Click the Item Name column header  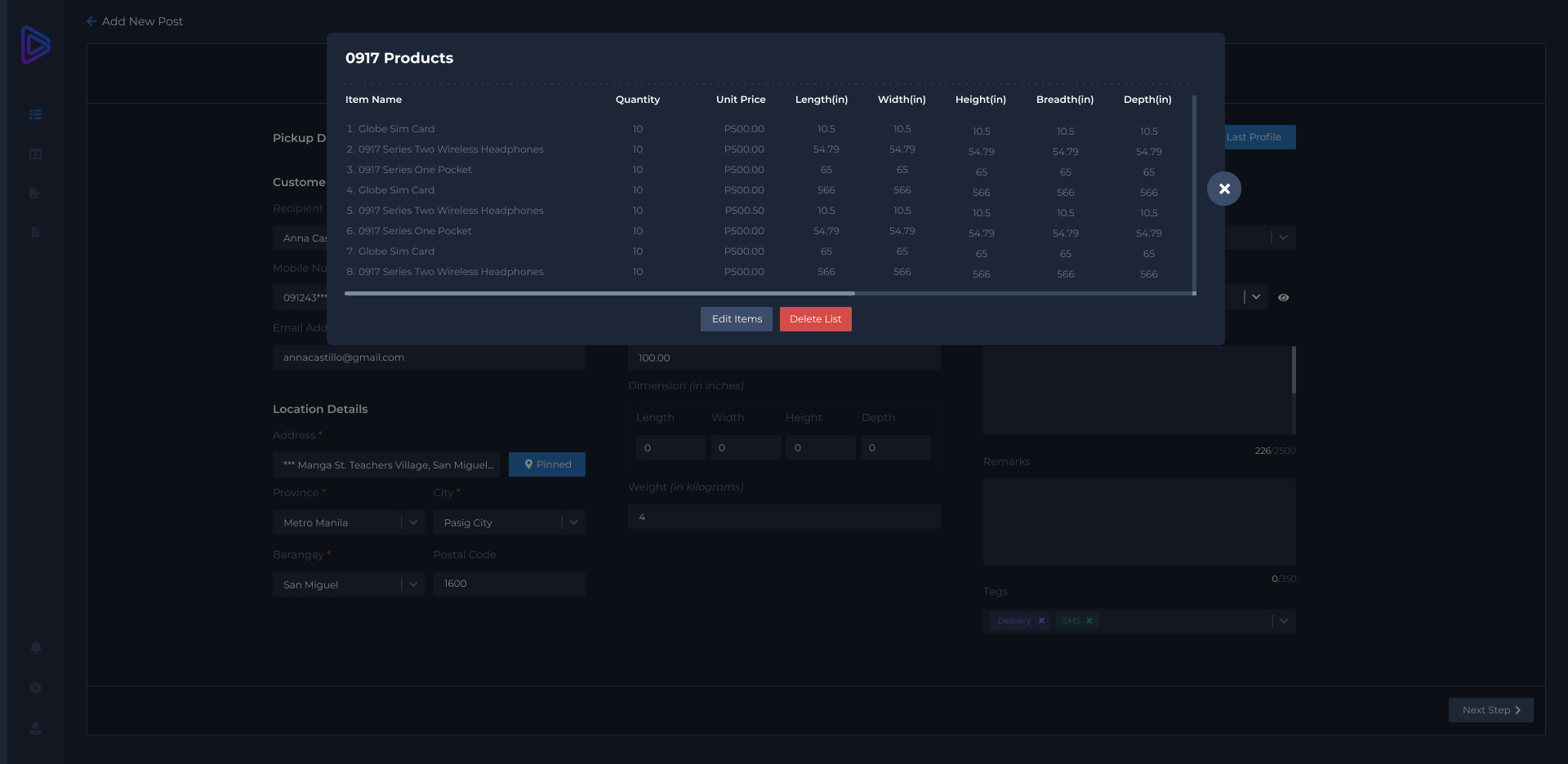tap(373, 100)
